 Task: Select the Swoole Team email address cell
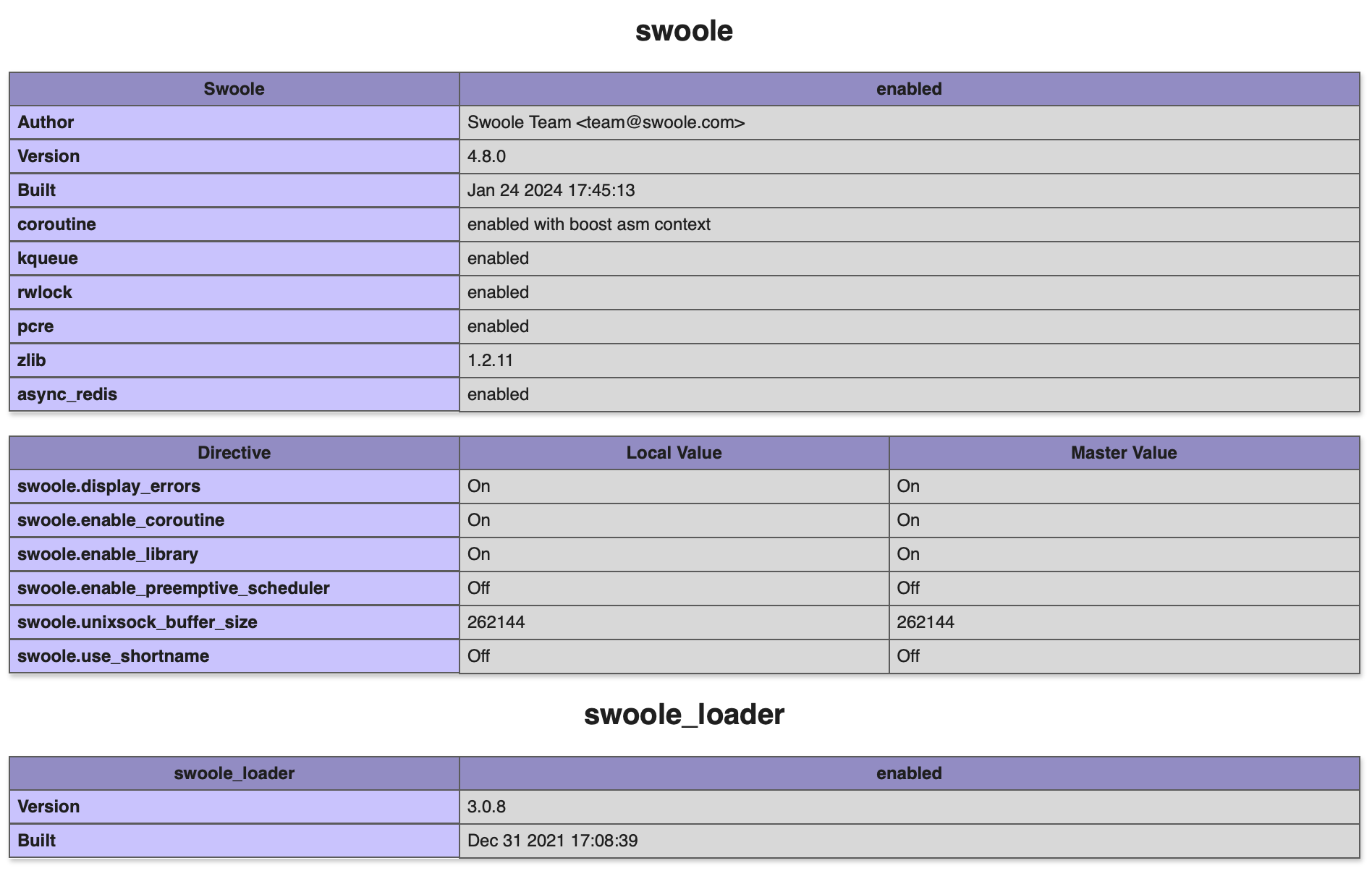tap(909, 122)
